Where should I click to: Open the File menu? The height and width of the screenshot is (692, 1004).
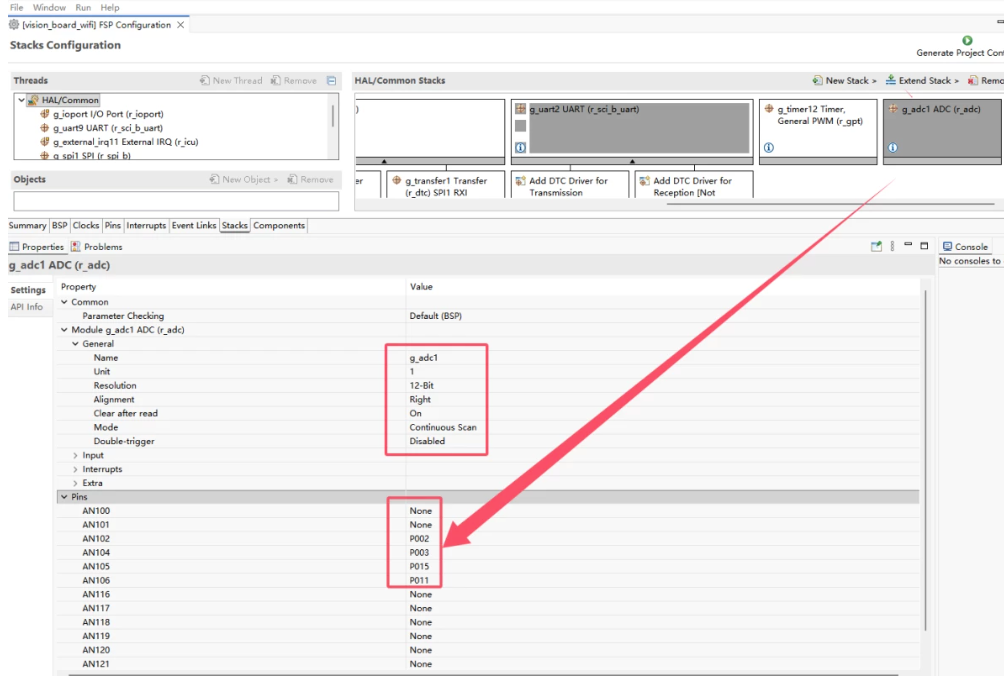pyautogui.click(x=17, y=7)
